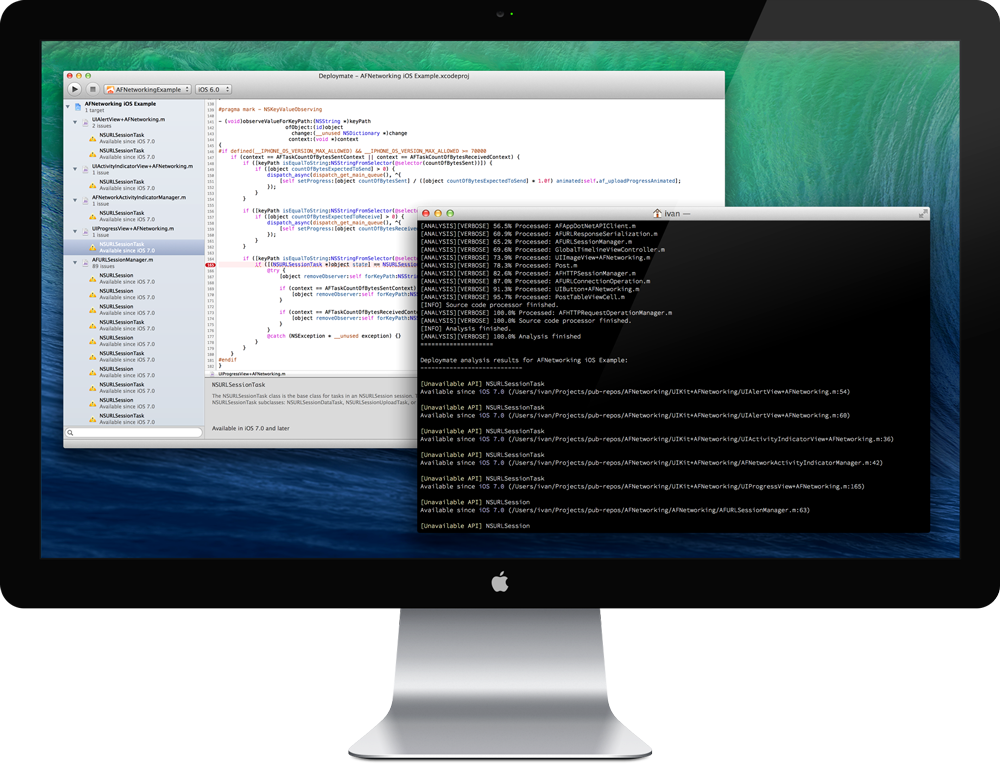Screen dimensions: 1000x764
Task: Click the Terminal line "Processed: AFURLResponseSerialization.m"
Action: [539, 234]
